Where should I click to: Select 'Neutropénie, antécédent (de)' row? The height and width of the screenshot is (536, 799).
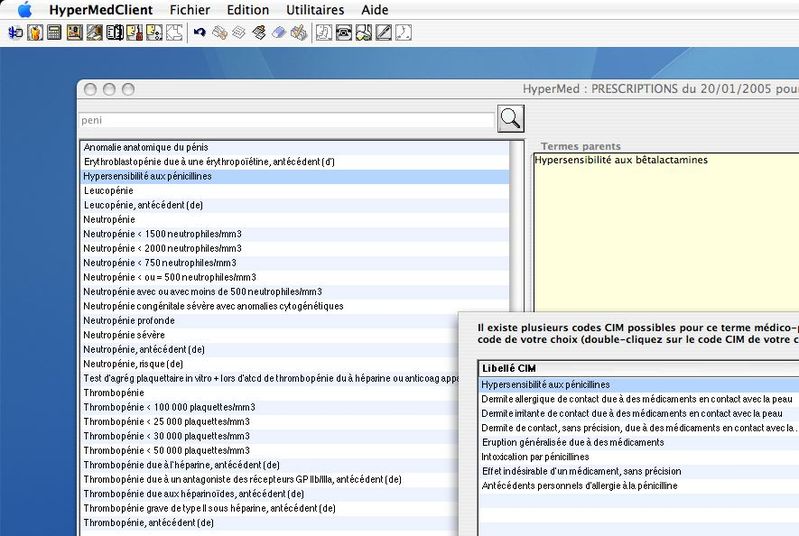270,350
